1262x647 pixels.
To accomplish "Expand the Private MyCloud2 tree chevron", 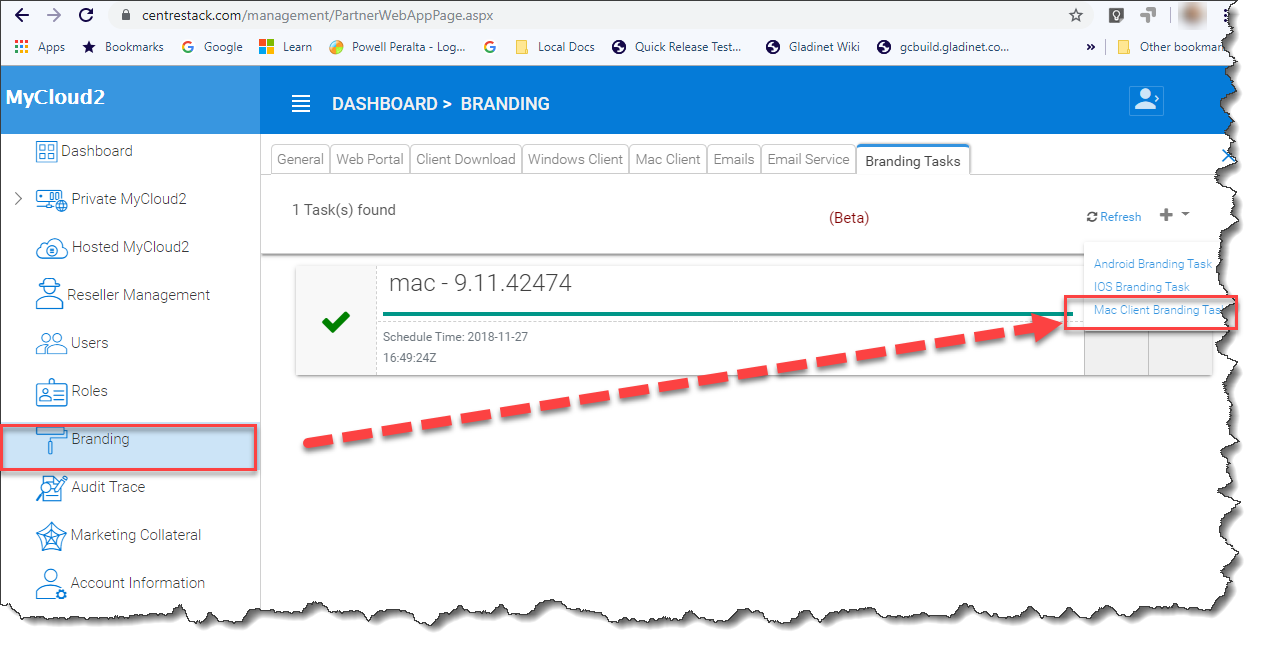I will [x=18, y=199].
